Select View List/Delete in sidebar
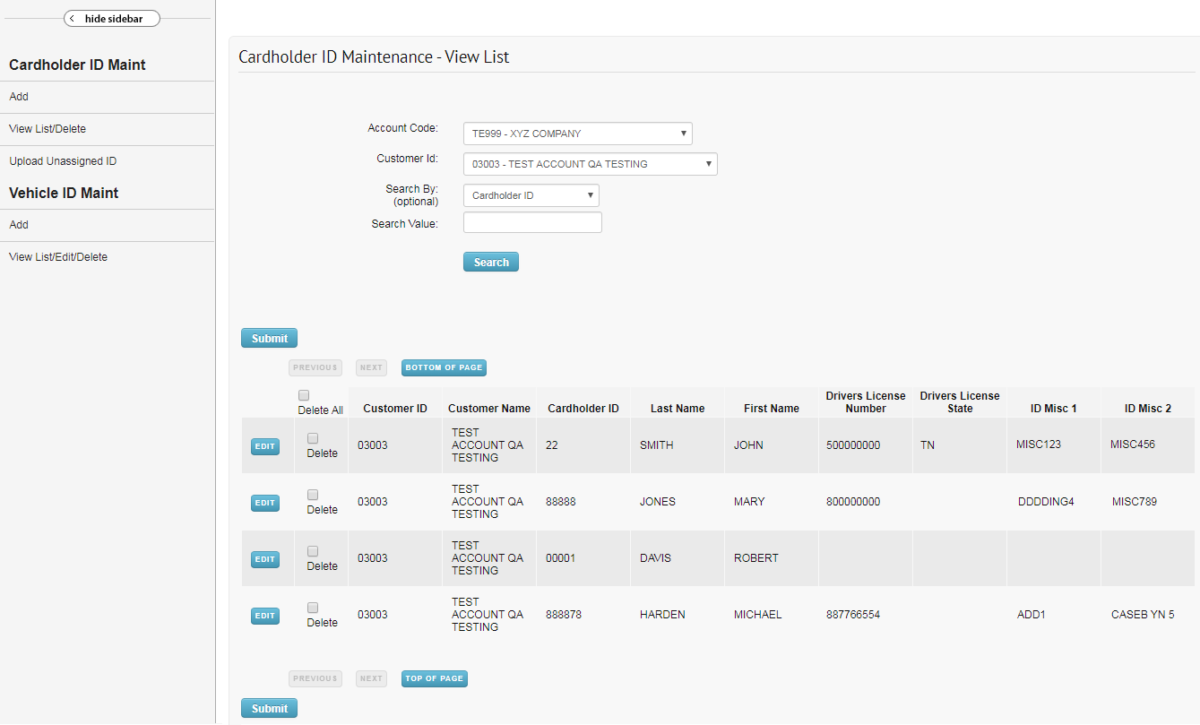 [x=47, y=128]
